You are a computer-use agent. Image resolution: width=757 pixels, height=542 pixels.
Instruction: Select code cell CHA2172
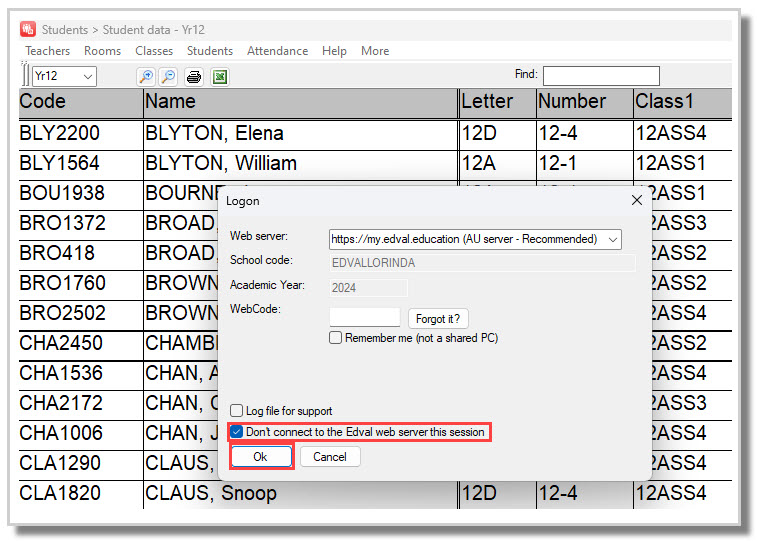(x=81, y=403)
